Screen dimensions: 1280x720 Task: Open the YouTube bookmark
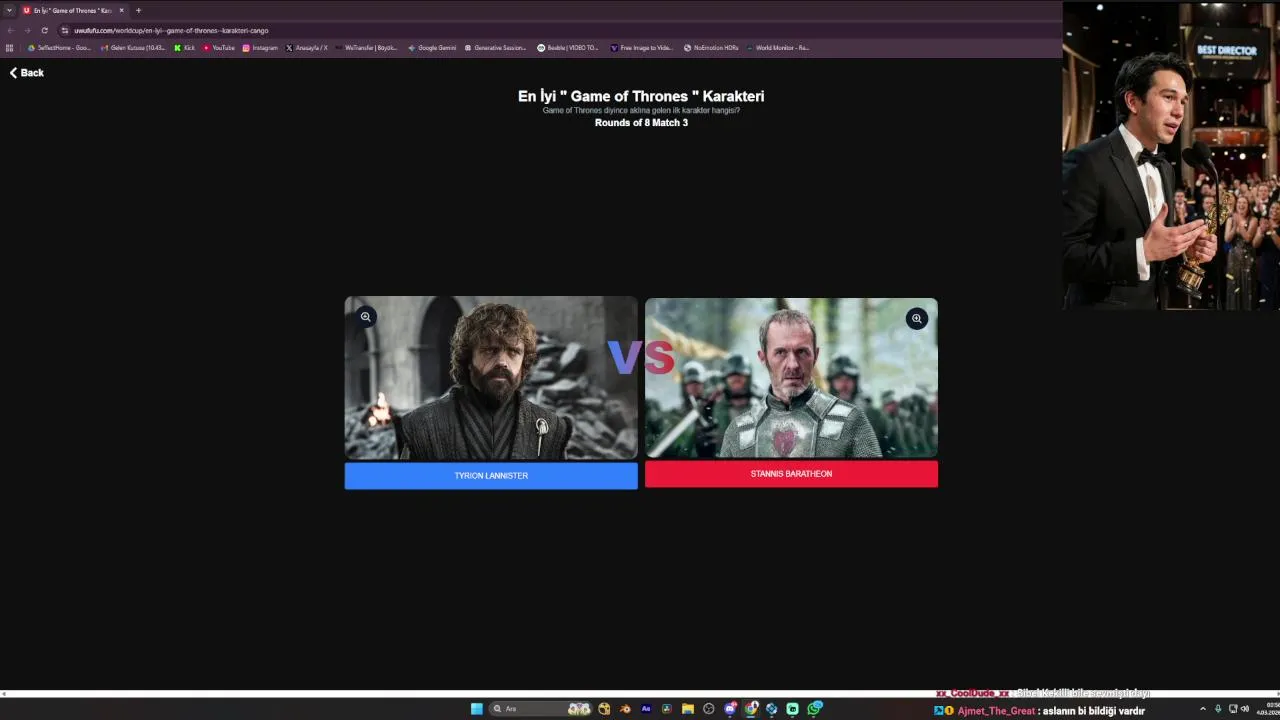click(219, 48)
